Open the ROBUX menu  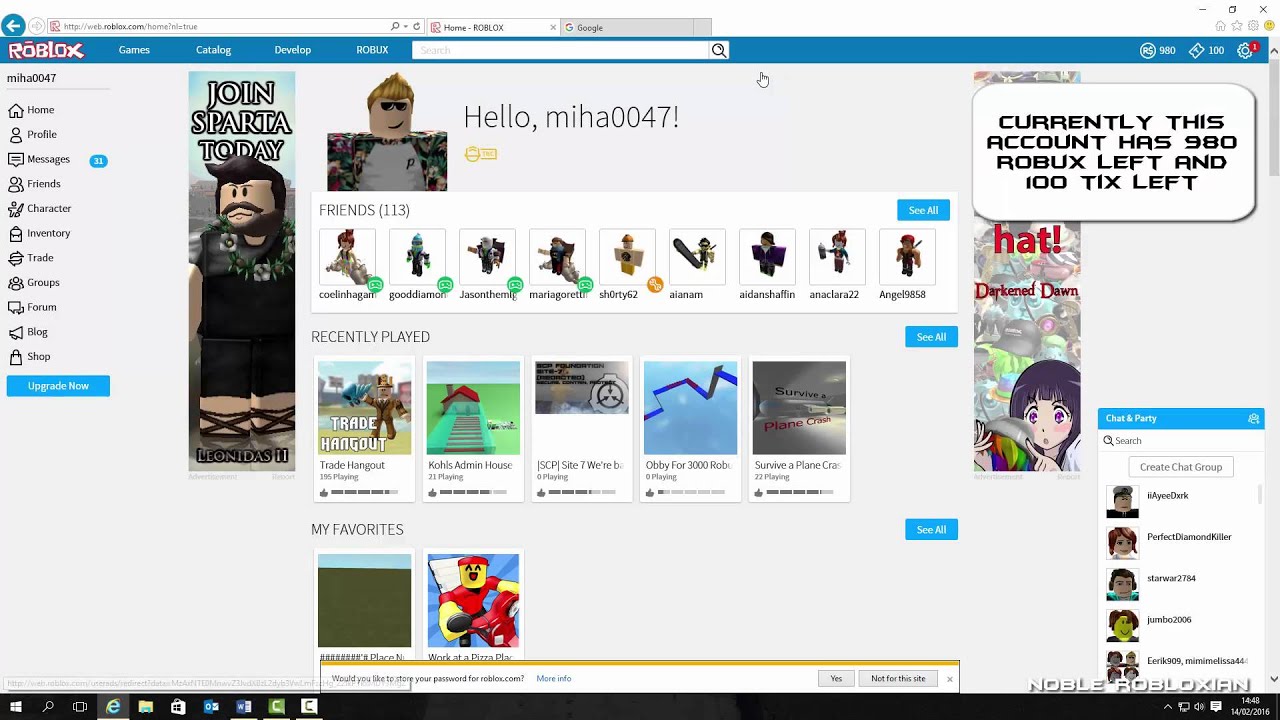pos(372,50)
